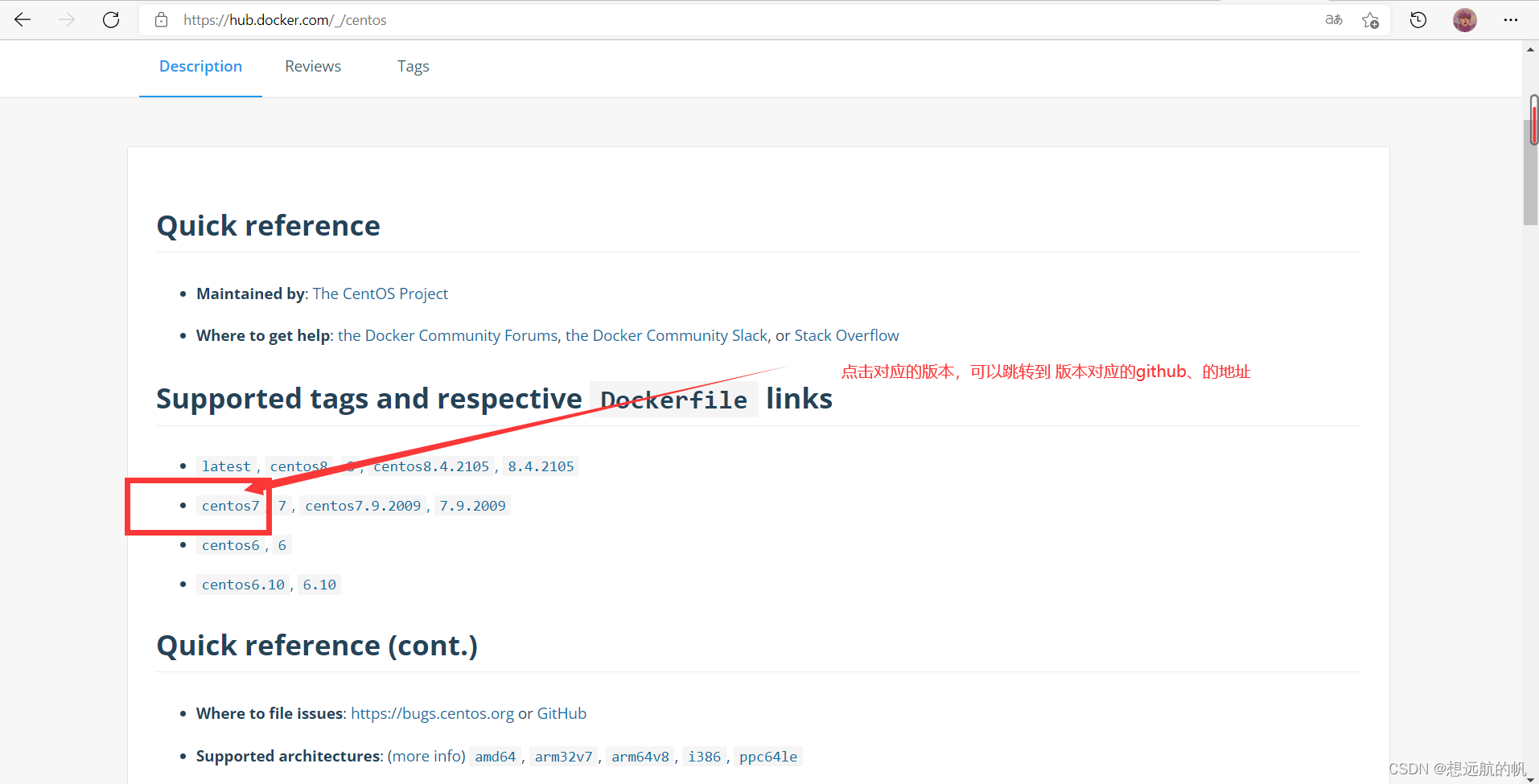Open the Docker Community Slack link
This screenshot has width=1539, height=784.
click(x=666, y=335)
